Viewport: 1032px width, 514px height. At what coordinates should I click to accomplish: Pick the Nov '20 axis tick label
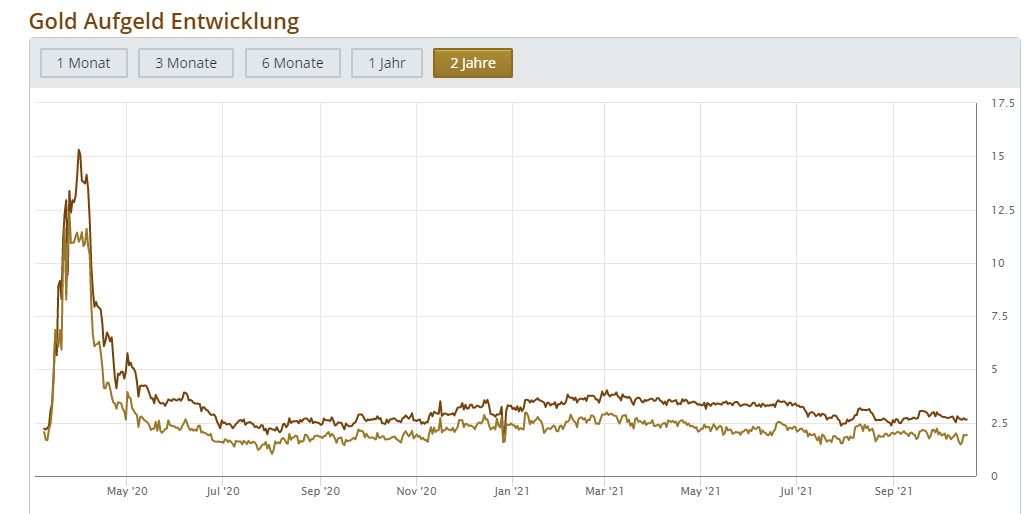click(x=416, y=491)
